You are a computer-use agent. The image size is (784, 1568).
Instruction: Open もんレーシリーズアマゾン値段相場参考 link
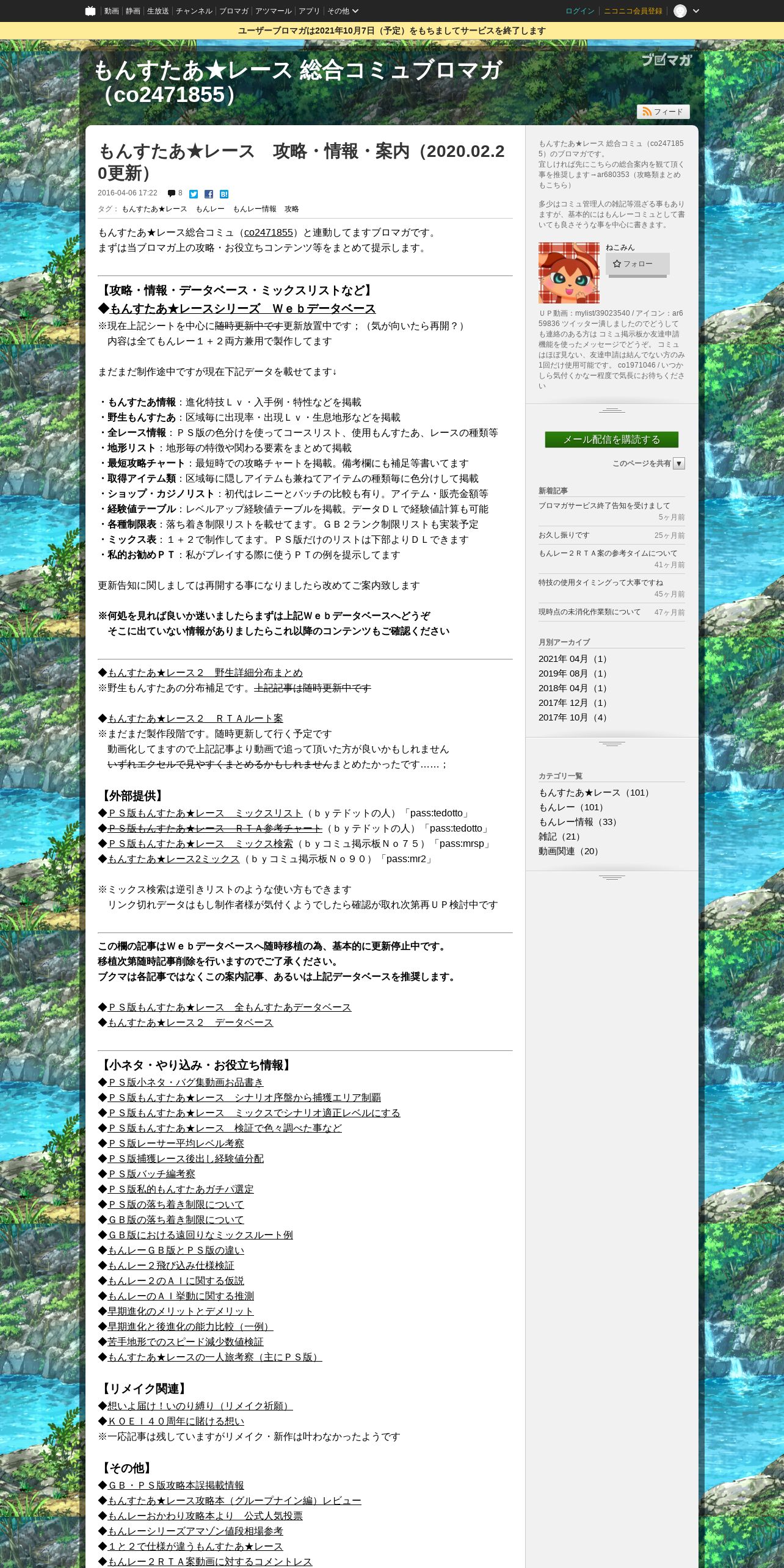(x=195, y=1531)
